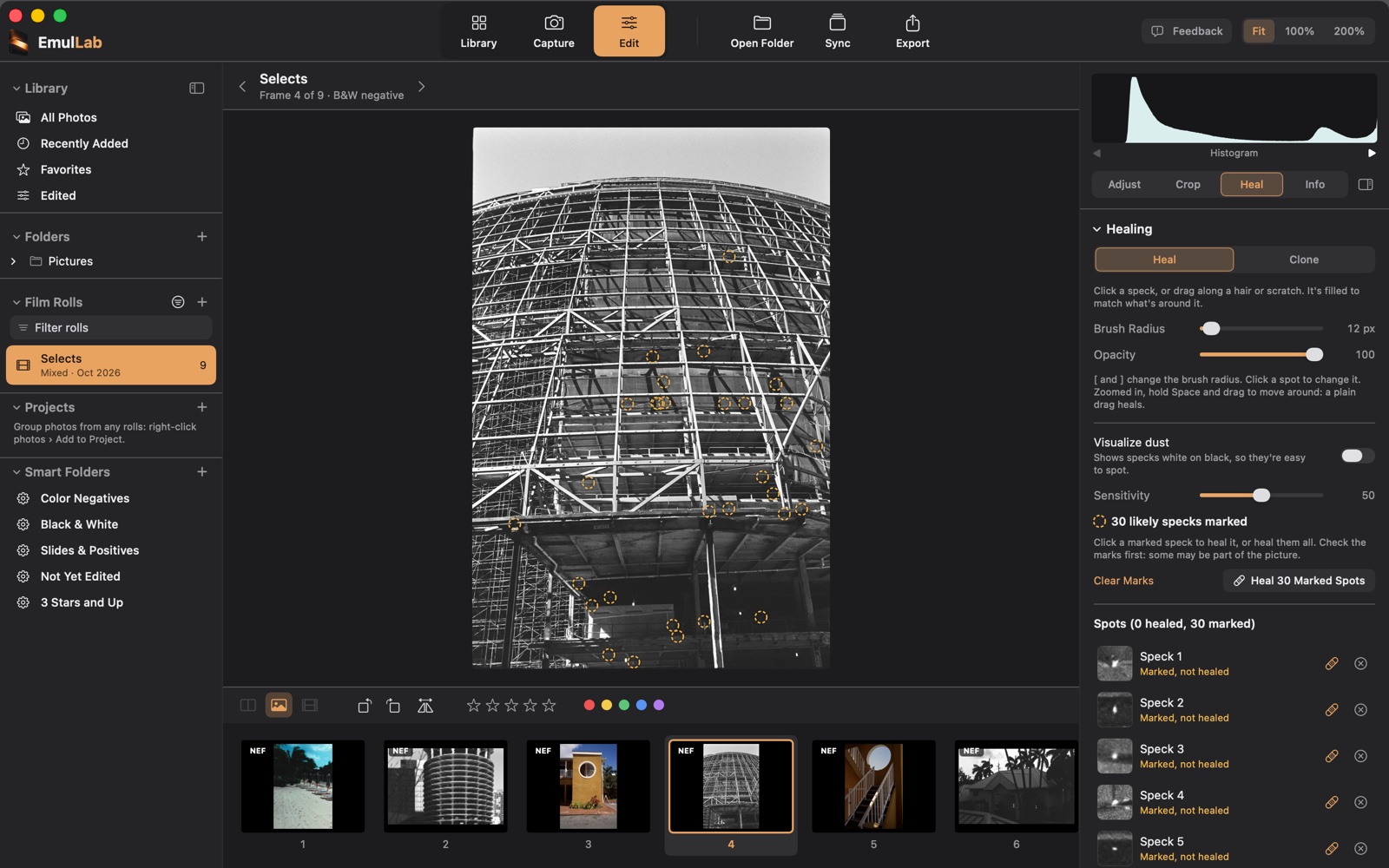Switch to the Crop tab

pyautogui.click(x=1188, y=185)
